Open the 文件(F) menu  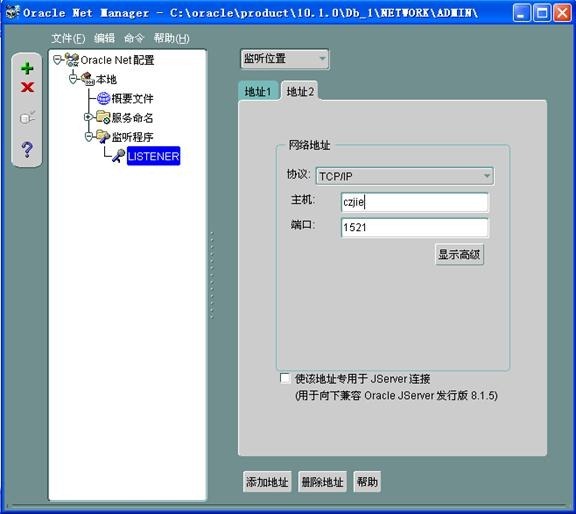tap(68, 38)
